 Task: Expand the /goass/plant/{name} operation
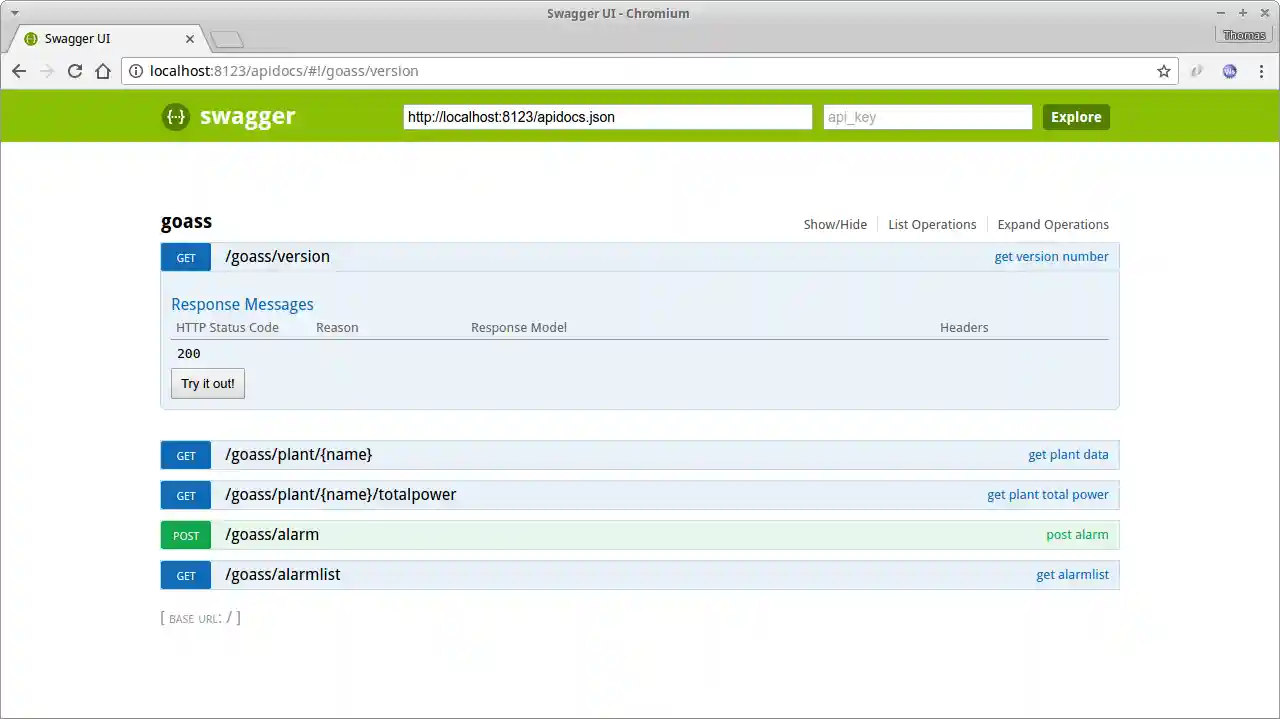point(299,454)
